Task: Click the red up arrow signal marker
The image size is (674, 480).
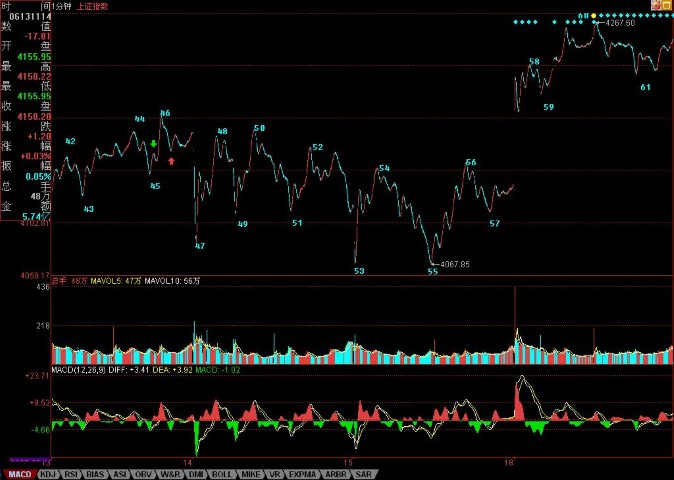Action: [172, 159]
